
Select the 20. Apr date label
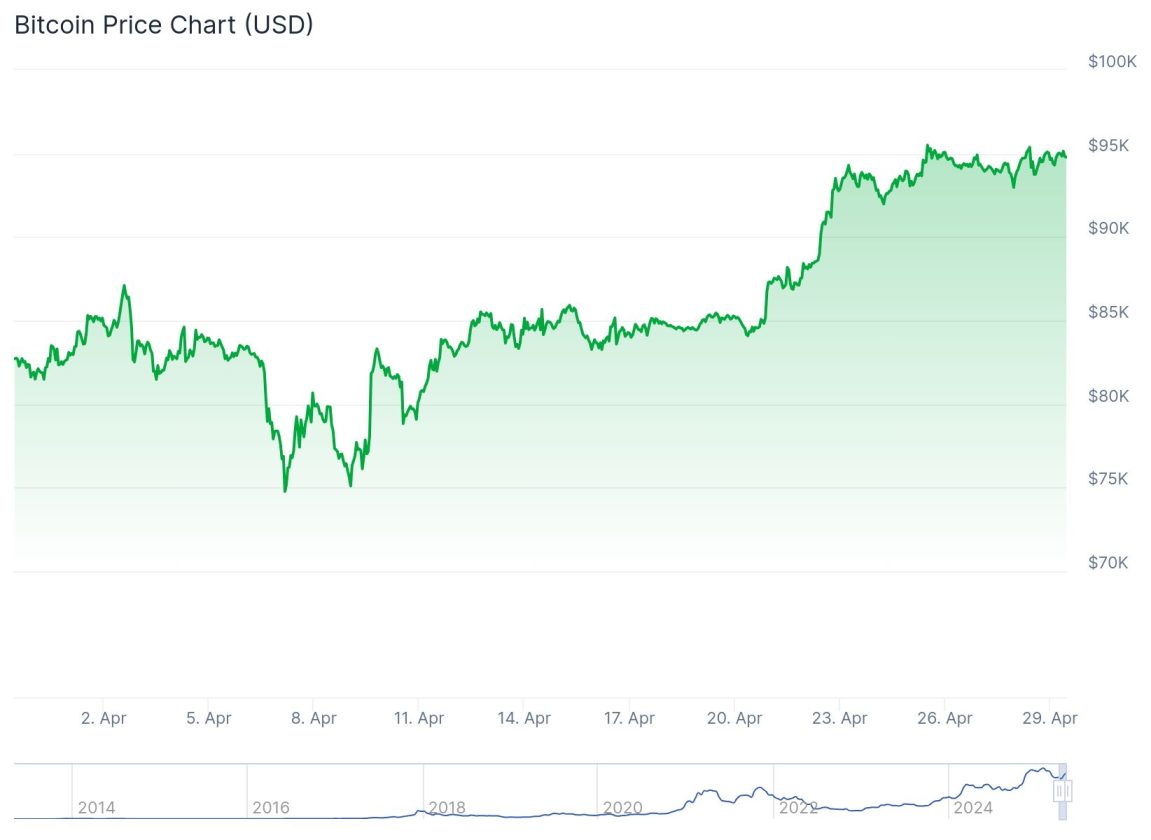coord(734,718)
